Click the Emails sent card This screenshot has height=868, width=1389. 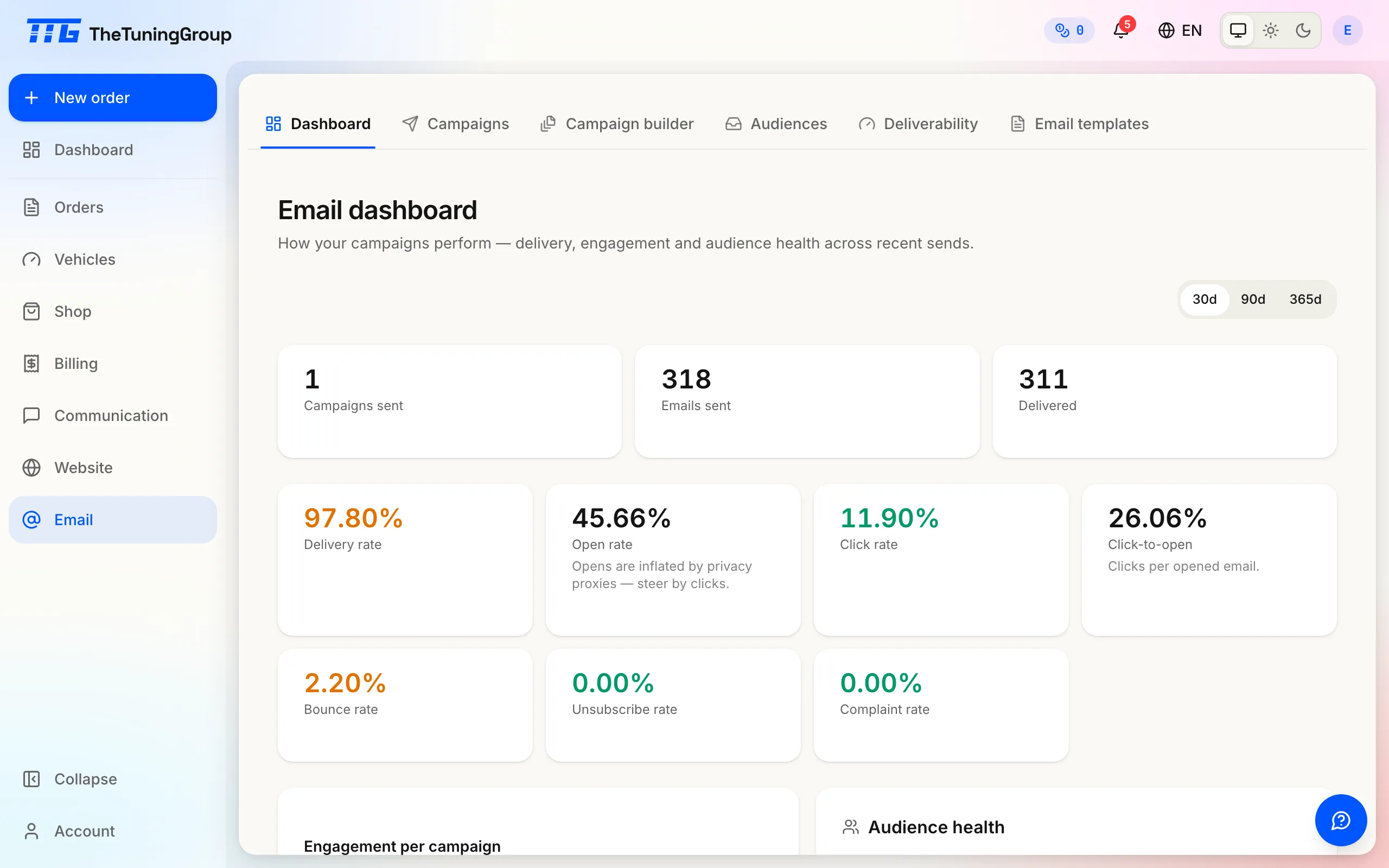pyautogui.click(x=807, y=401)
